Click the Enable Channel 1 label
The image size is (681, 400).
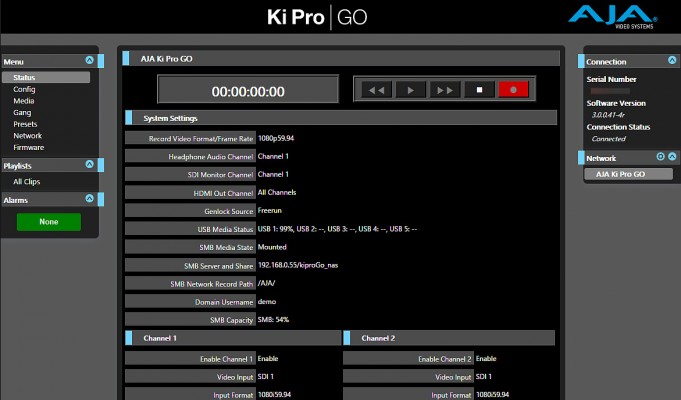(x=191, y=359)
